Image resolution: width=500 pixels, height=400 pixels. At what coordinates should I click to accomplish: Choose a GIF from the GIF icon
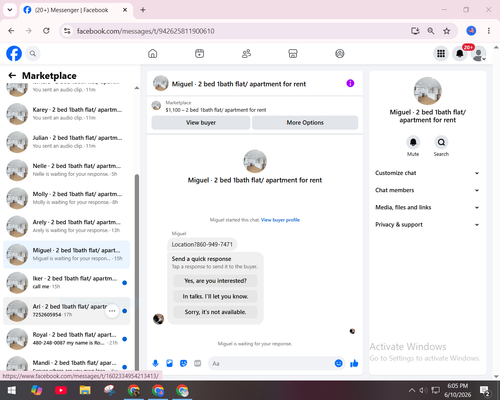(198, 363)
